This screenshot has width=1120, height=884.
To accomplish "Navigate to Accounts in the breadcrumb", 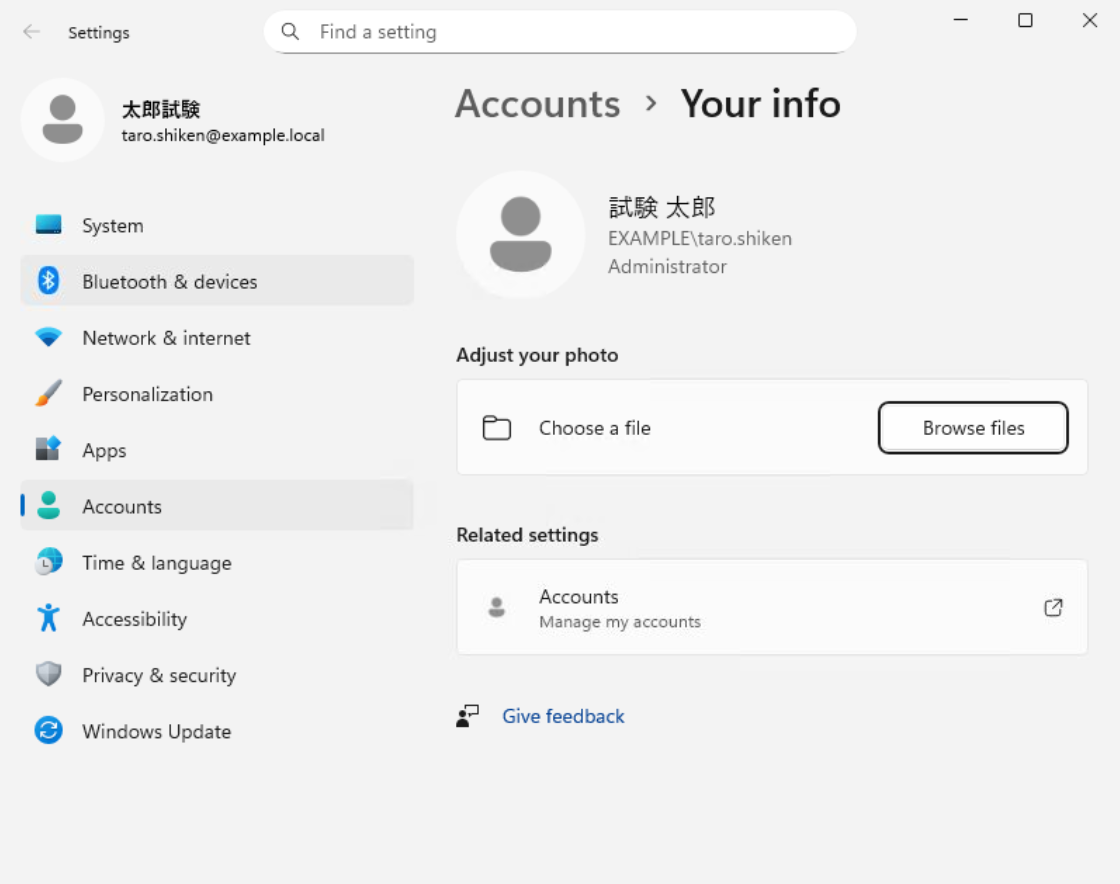I will coord(537,104).
